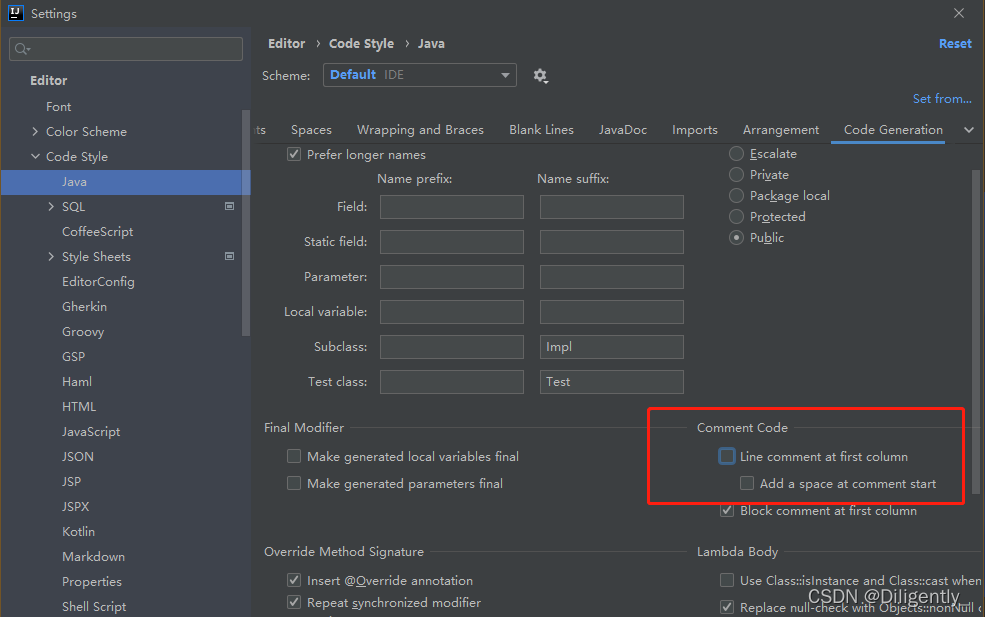Image resolution: width=985 pixels, height=617 pixels.
Task: Select Markdown code style
Action: click(x=93, y=557)
